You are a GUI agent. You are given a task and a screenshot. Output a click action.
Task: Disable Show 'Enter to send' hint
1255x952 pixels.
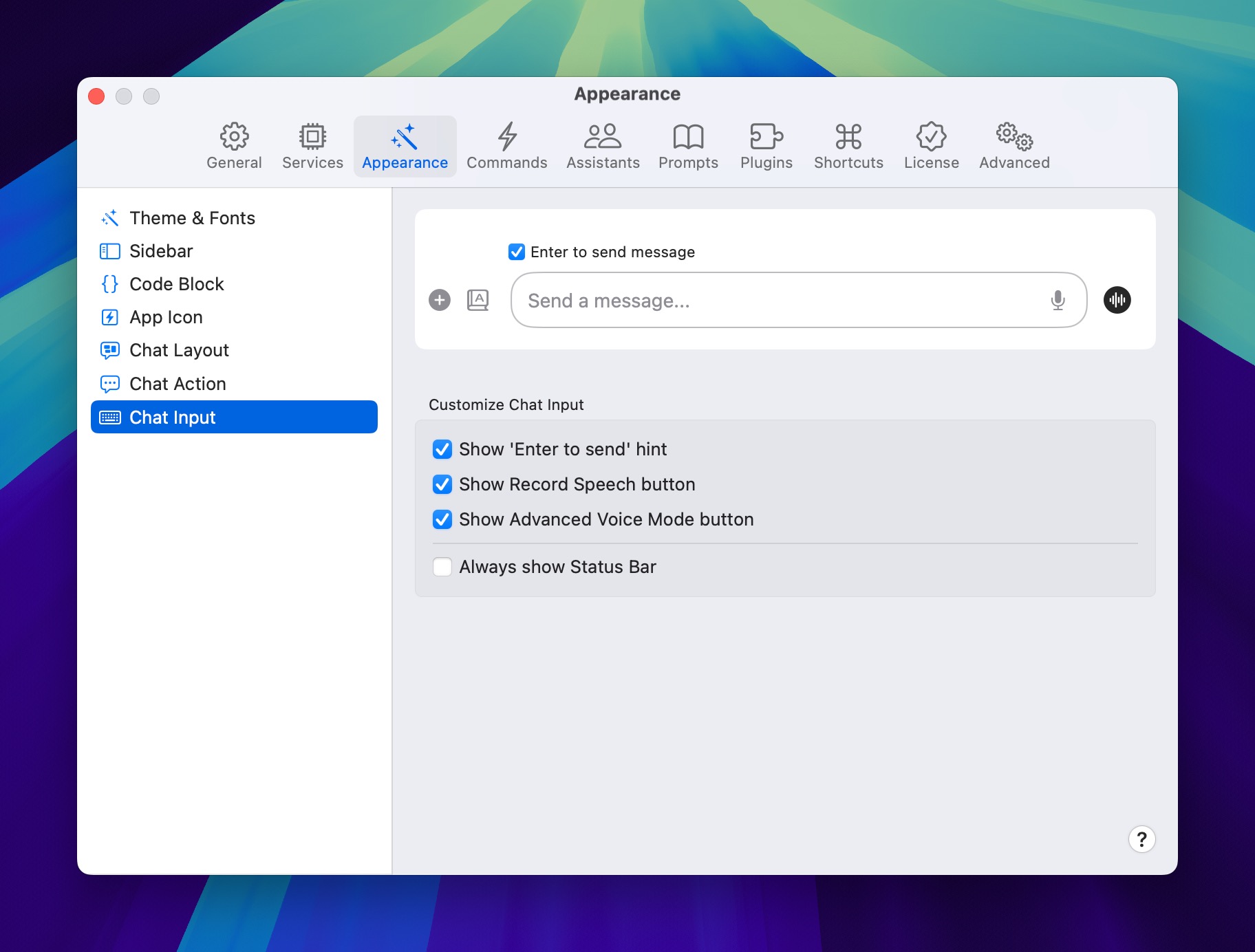click(442, 449)
